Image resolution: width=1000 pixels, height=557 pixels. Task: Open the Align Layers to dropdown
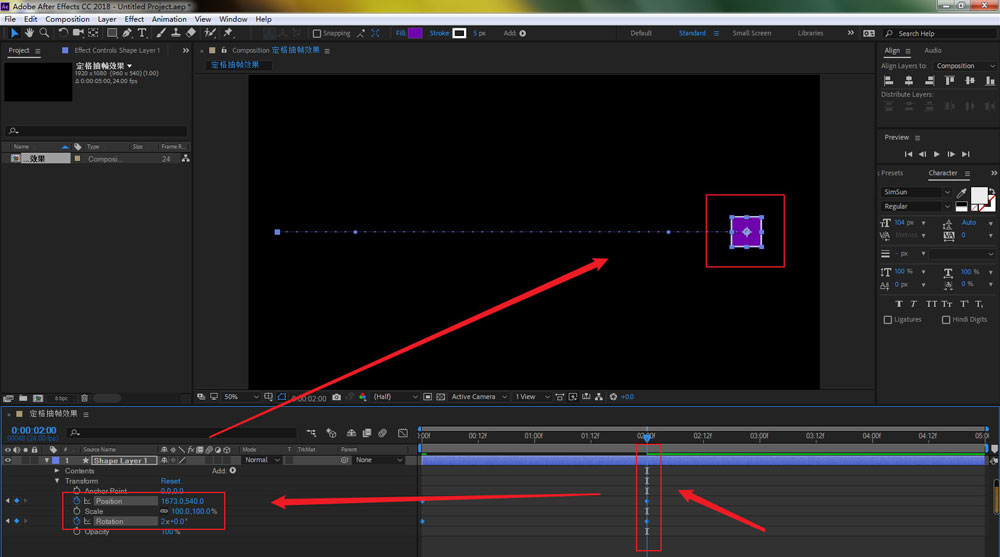pos(964,66)
